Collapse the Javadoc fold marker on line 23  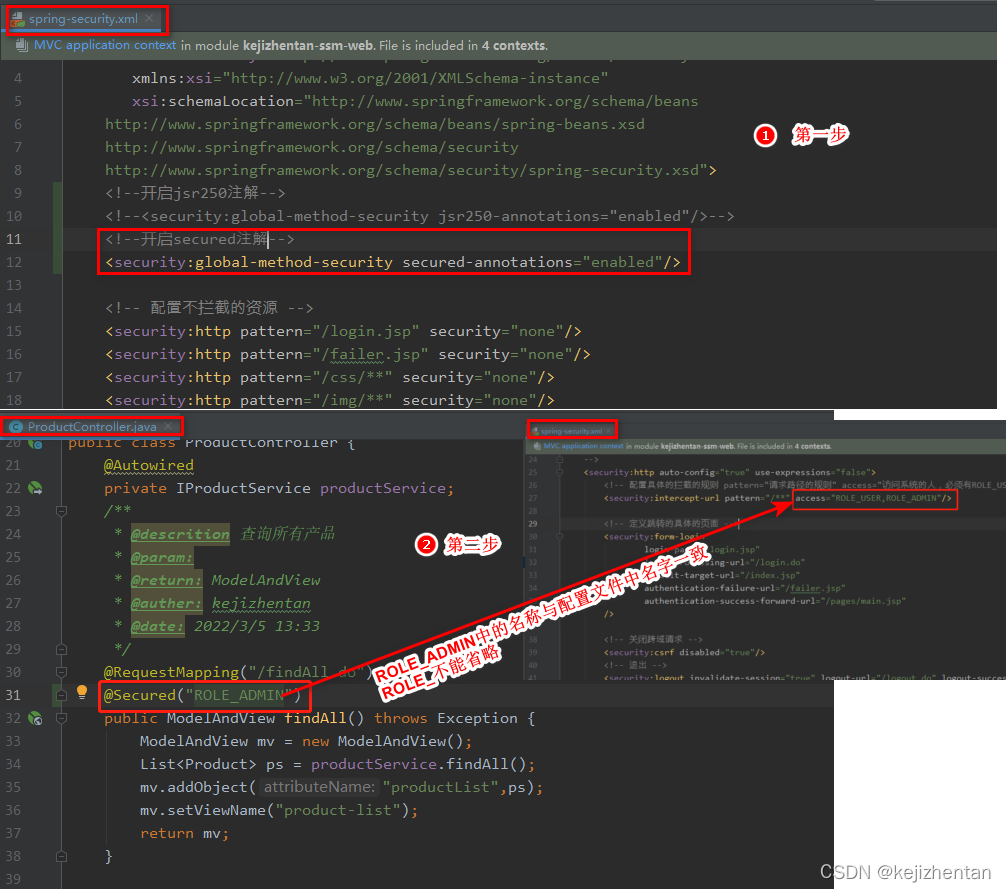62,511
